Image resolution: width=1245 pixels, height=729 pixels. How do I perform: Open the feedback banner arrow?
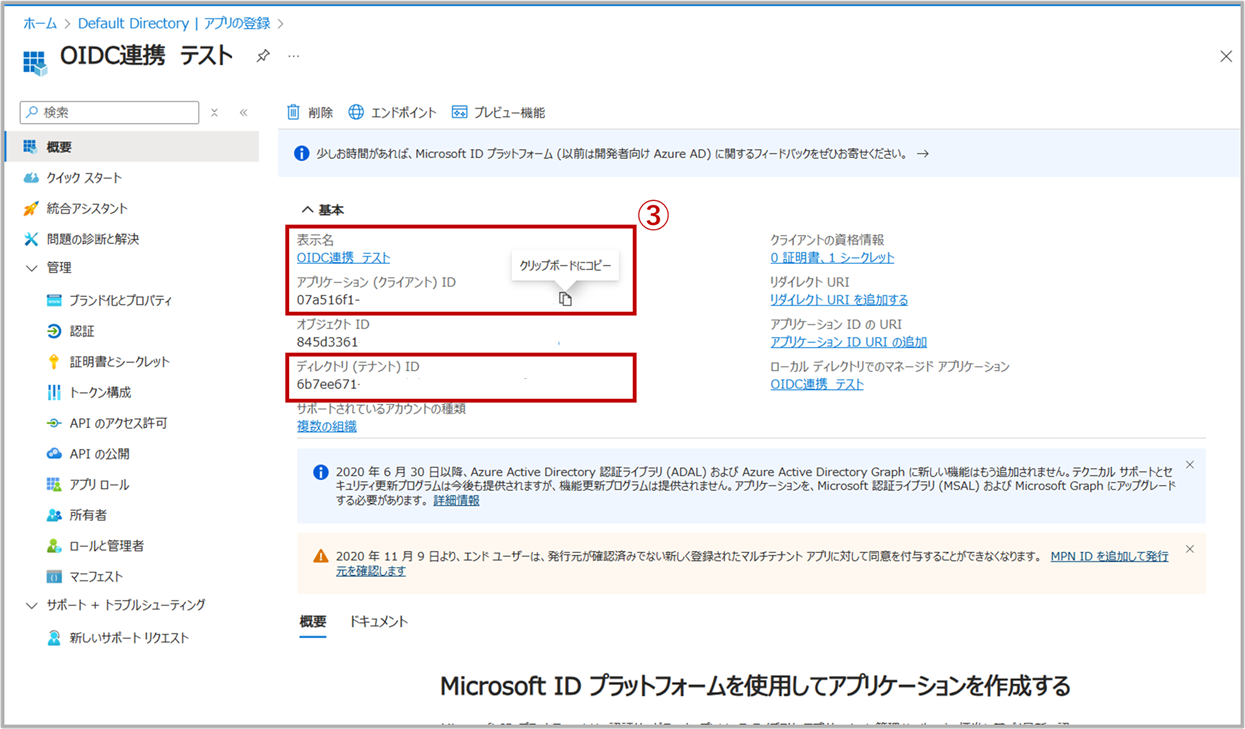point(923,154)
